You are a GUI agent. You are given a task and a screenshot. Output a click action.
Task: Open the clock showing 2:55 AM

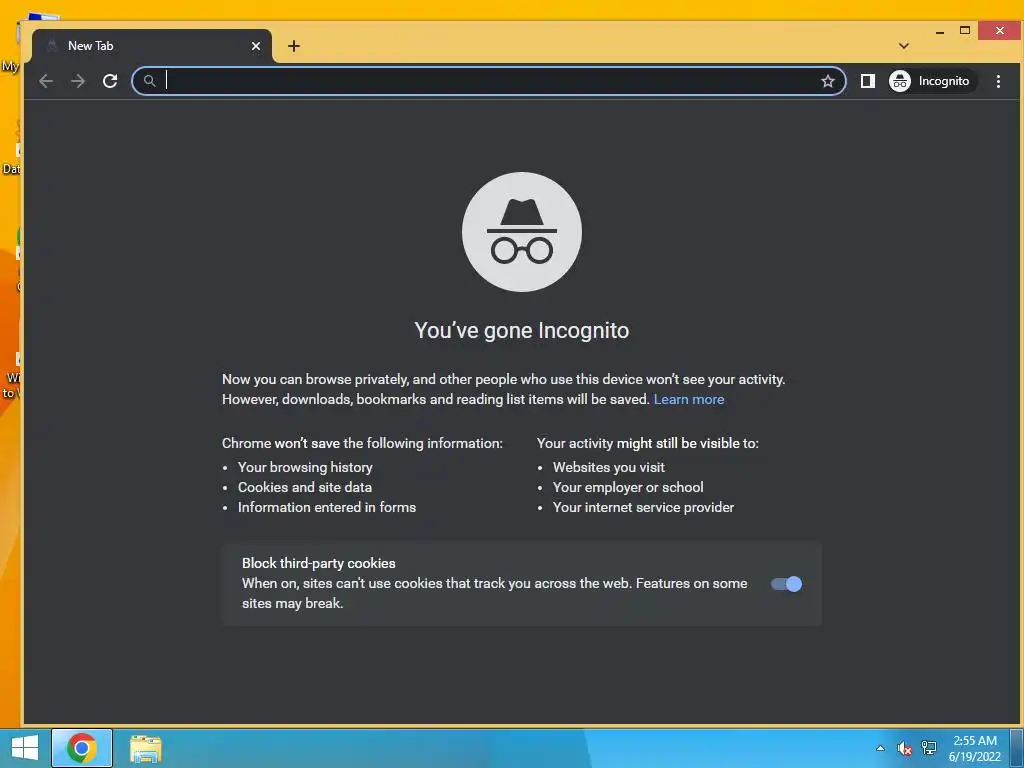click(x=974, y=748)
